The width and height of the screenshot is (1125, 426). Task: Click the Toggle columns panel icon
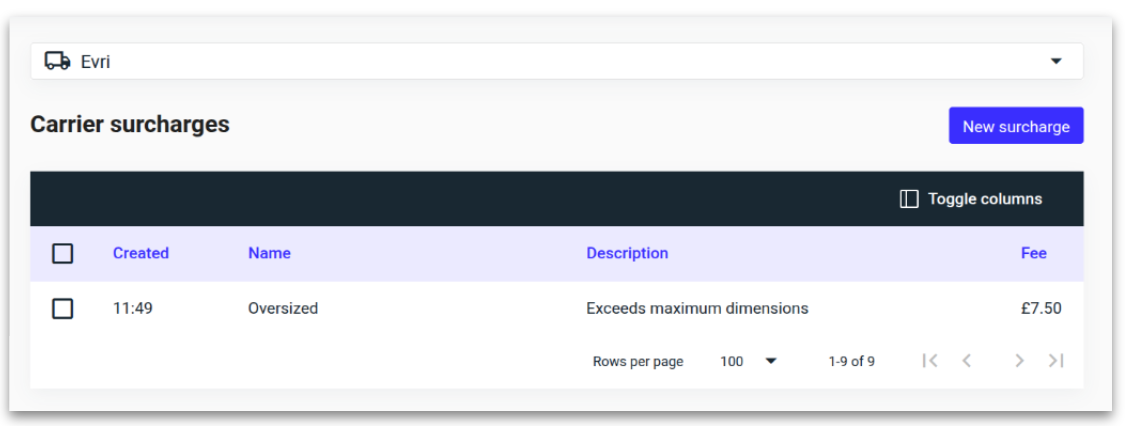(909, 199)
